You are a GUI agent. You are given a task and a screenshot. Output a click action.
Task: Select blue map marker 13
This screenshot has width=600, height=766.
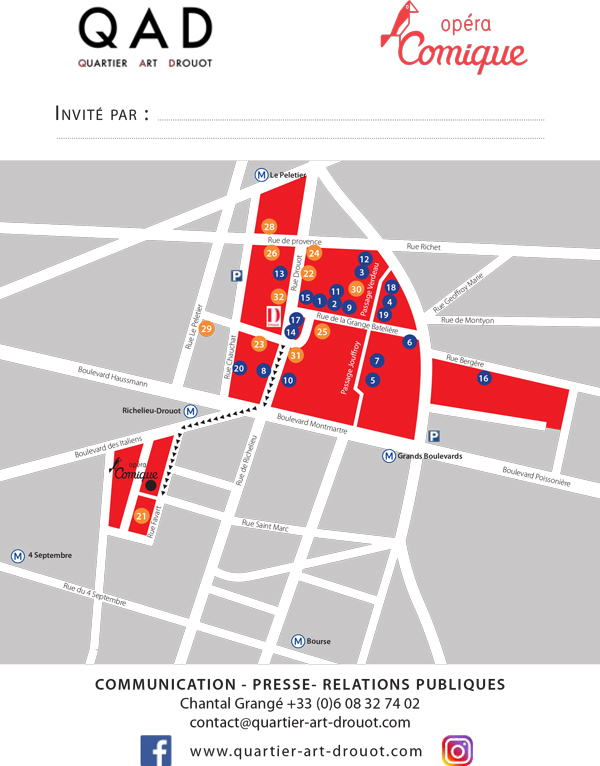pos(279,274)
